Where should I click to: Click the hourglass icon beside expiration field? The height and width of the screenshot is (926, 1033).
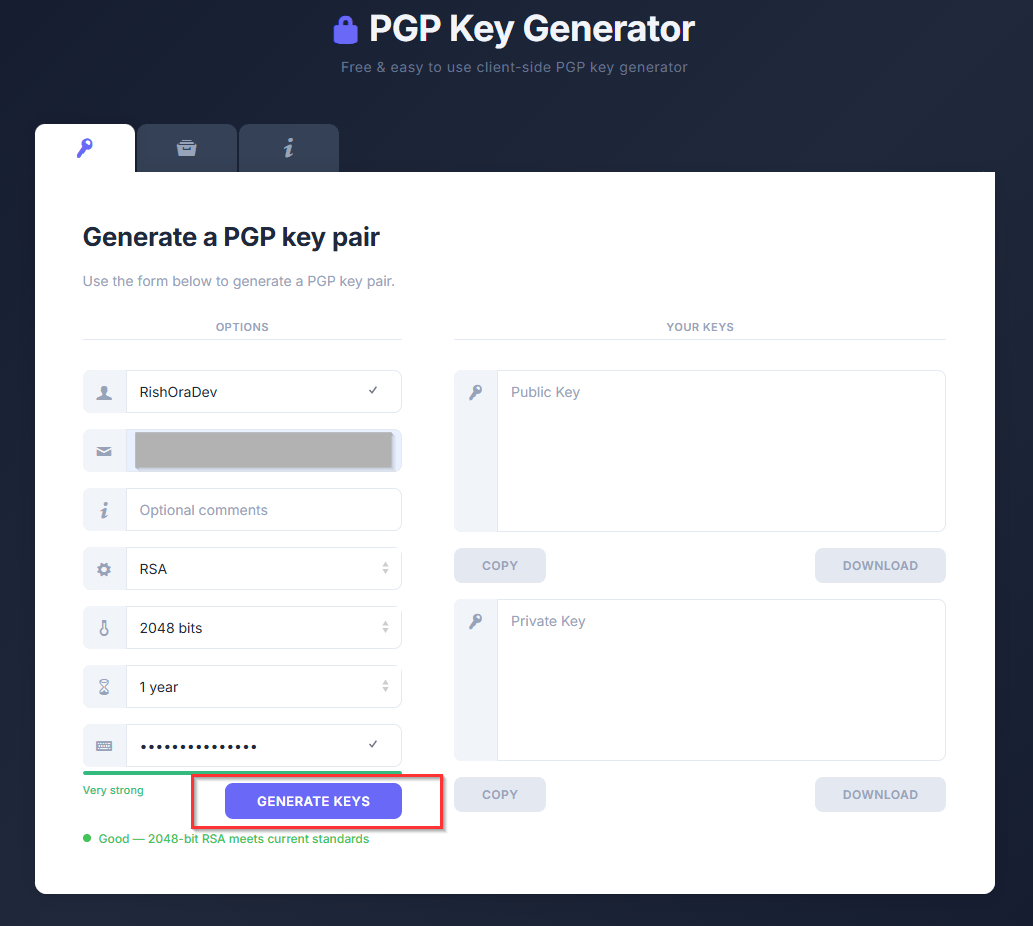click(x=104, y=687)
